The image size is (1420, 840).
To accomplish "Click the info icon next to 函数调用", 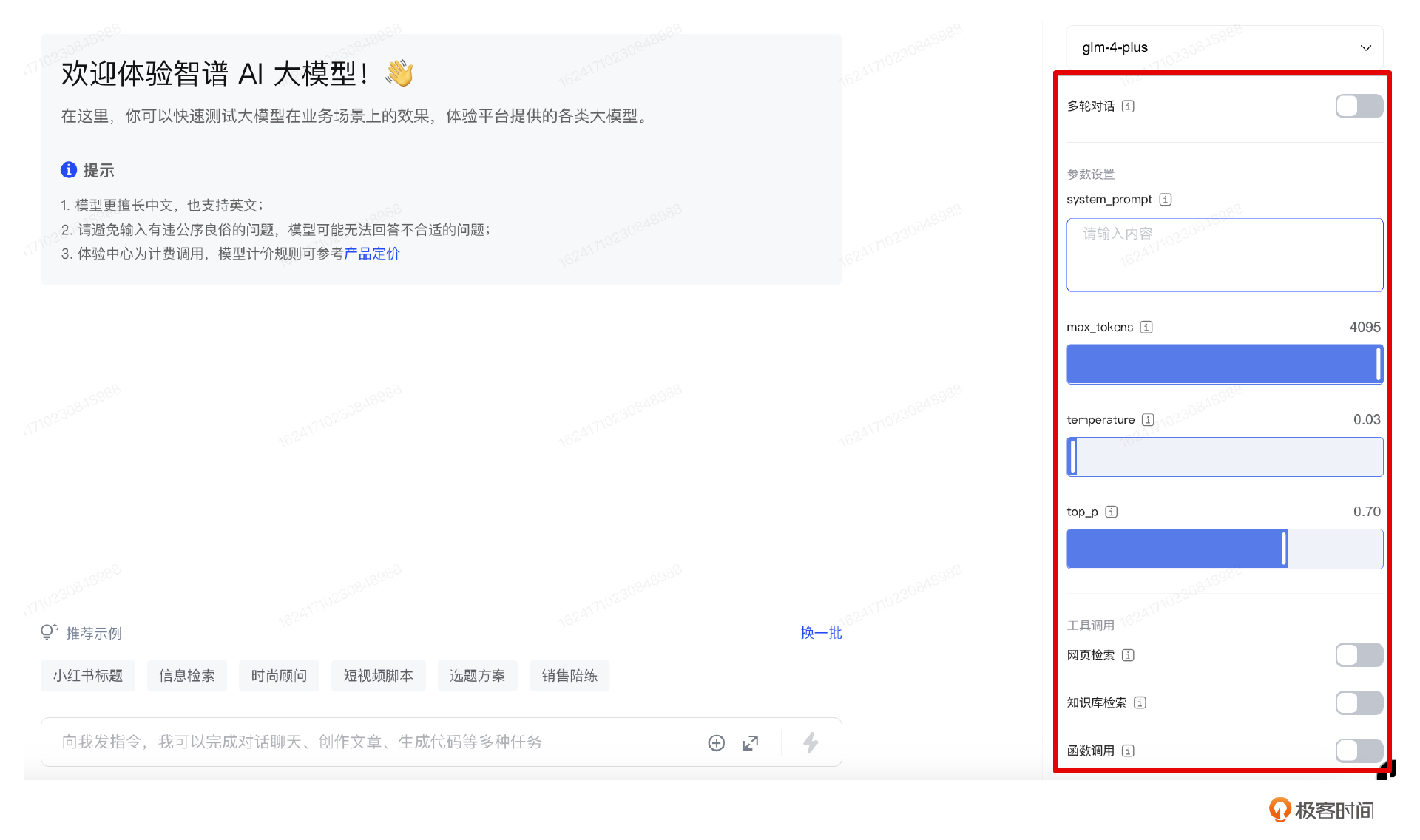I will (1127, 751).
